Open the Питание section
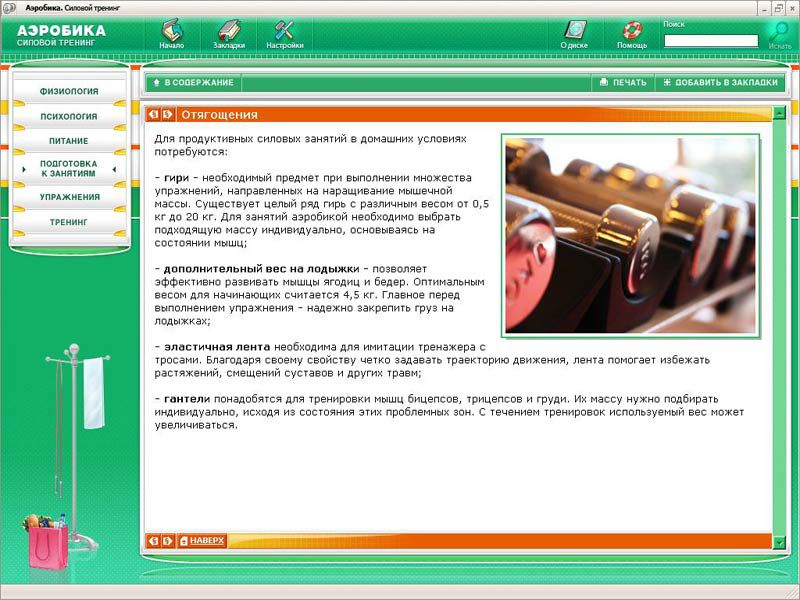 point(69,142)
